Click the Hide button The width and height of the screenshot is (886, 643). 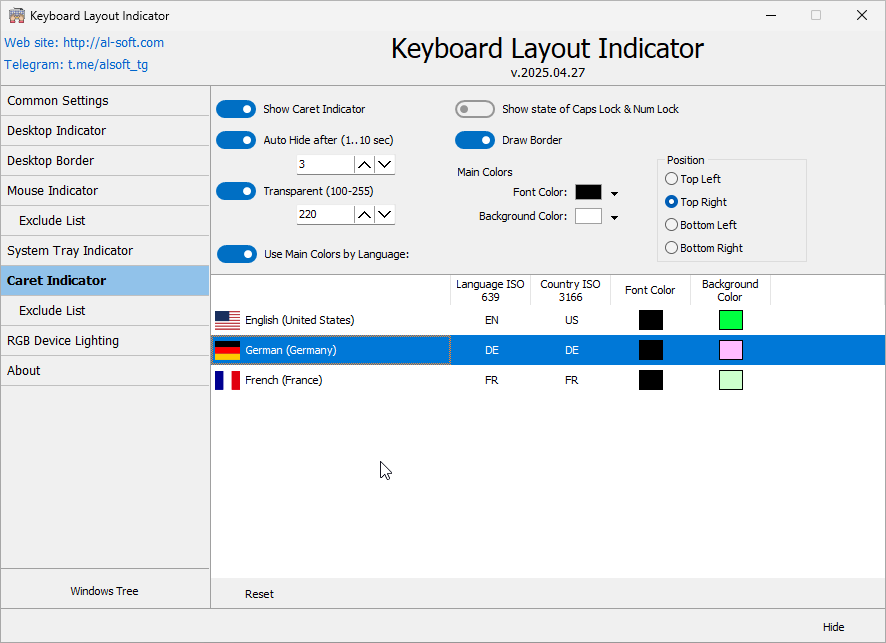coord(833,626)
